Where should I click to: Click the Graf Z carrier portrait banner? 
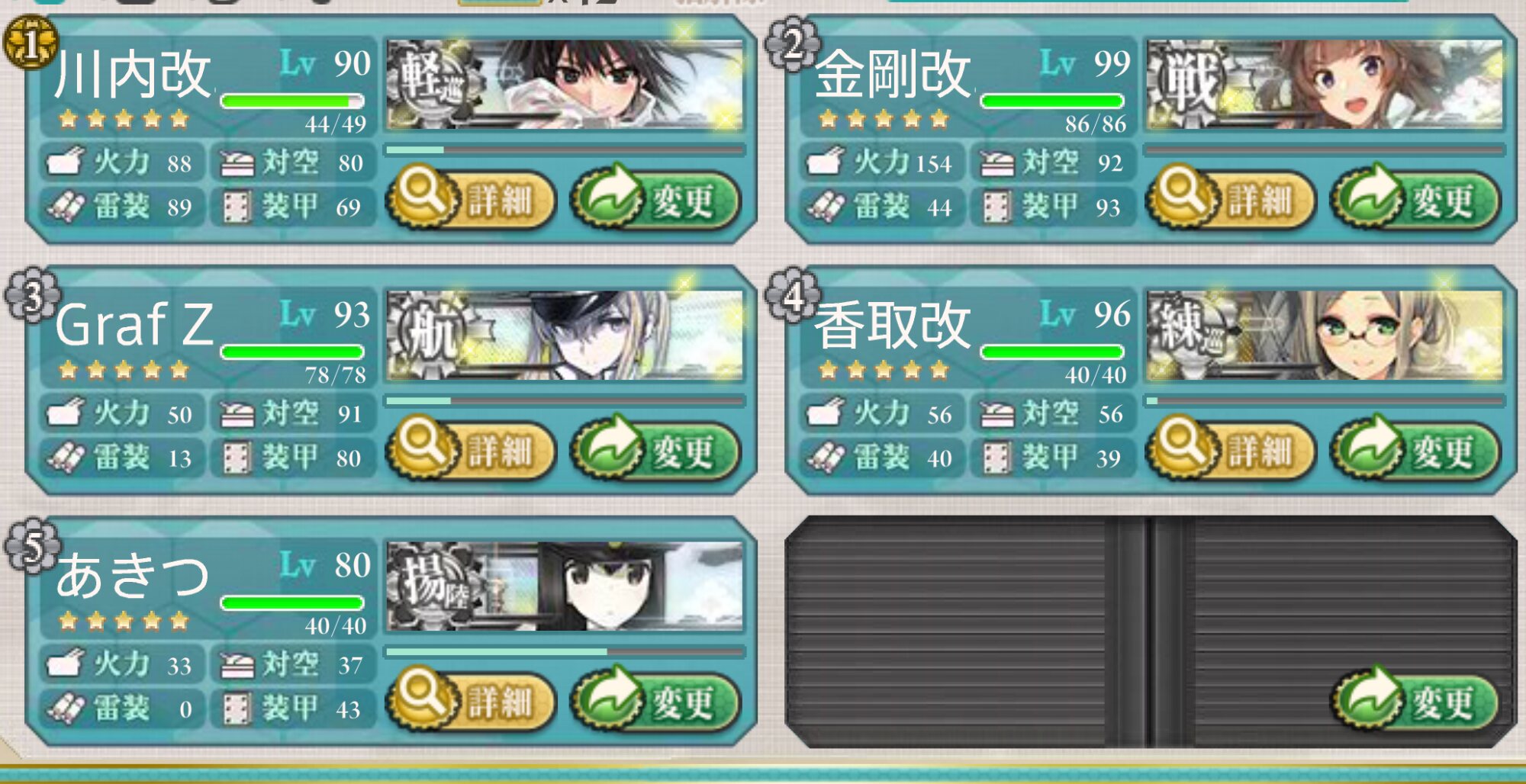click(565, 335)
